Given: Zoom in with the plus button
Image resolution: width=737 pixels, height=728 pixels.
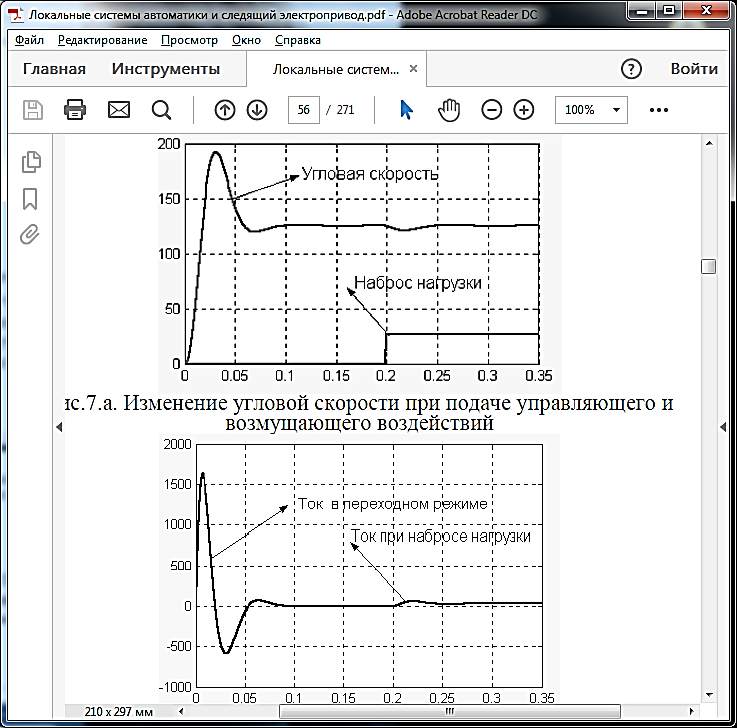Looking at the screenshot, I should click(524, 109).
